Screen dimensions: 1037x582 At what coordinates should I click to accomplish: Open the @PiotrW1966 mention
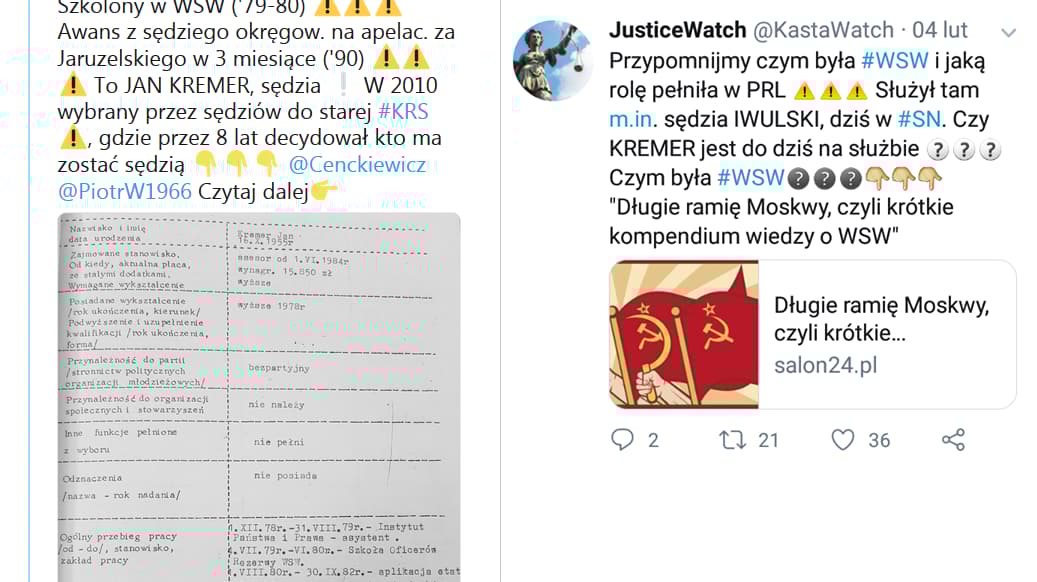coord(125,191)
